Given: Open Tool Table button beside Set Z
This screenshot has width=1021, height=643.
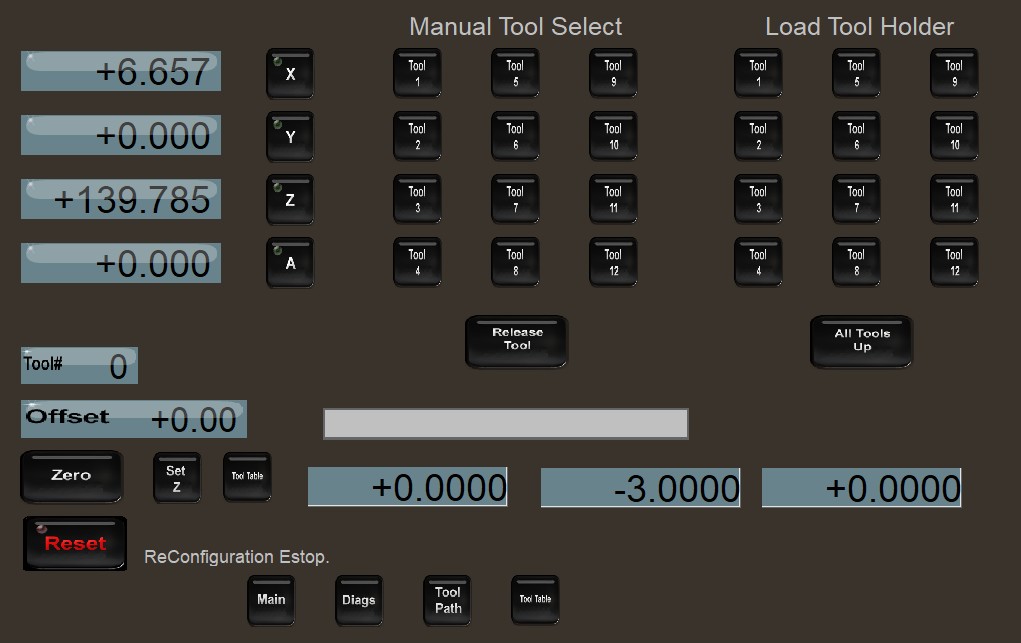Looking at the screenshot, I should (x=247, y=478).
